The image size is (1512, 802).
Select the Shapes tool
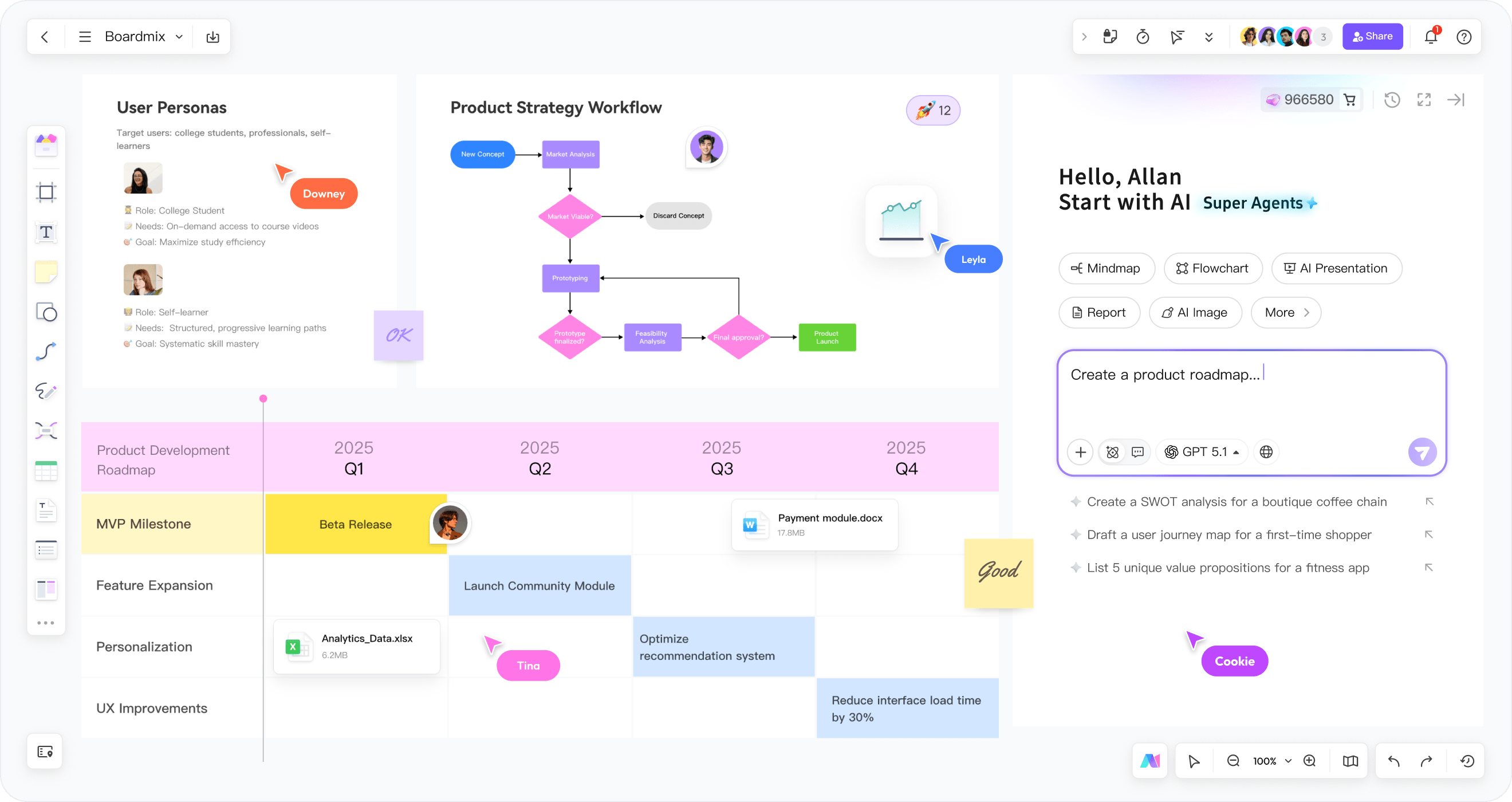(46, 312)
